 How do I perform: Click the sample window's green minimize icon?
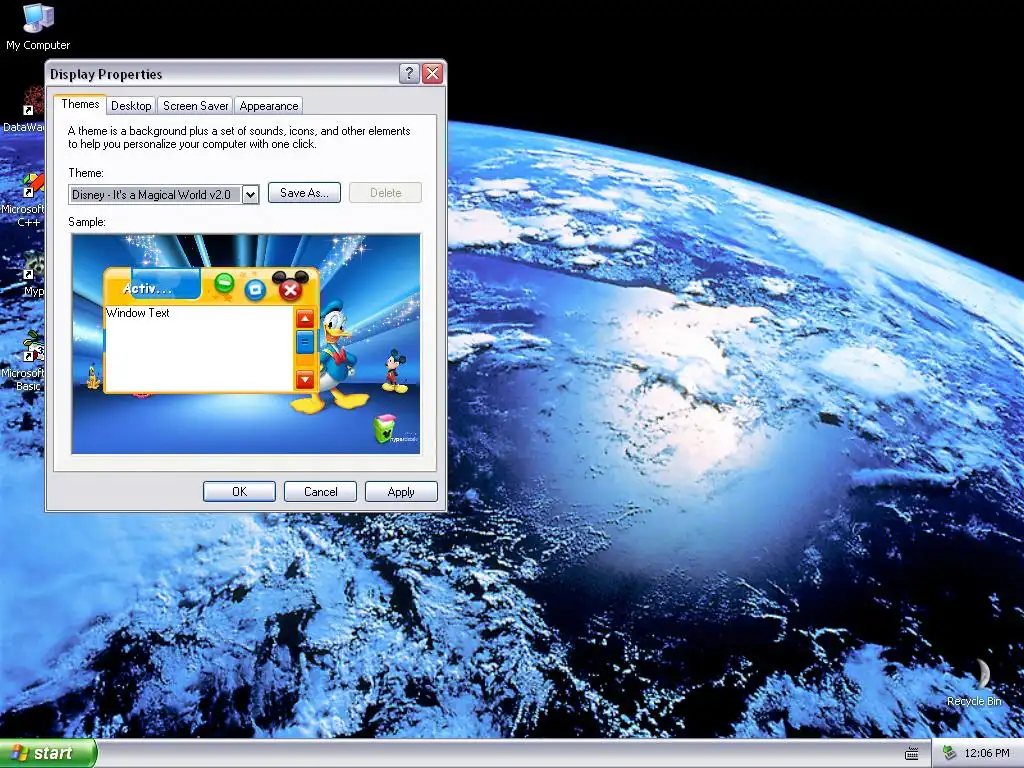[224, 284]
